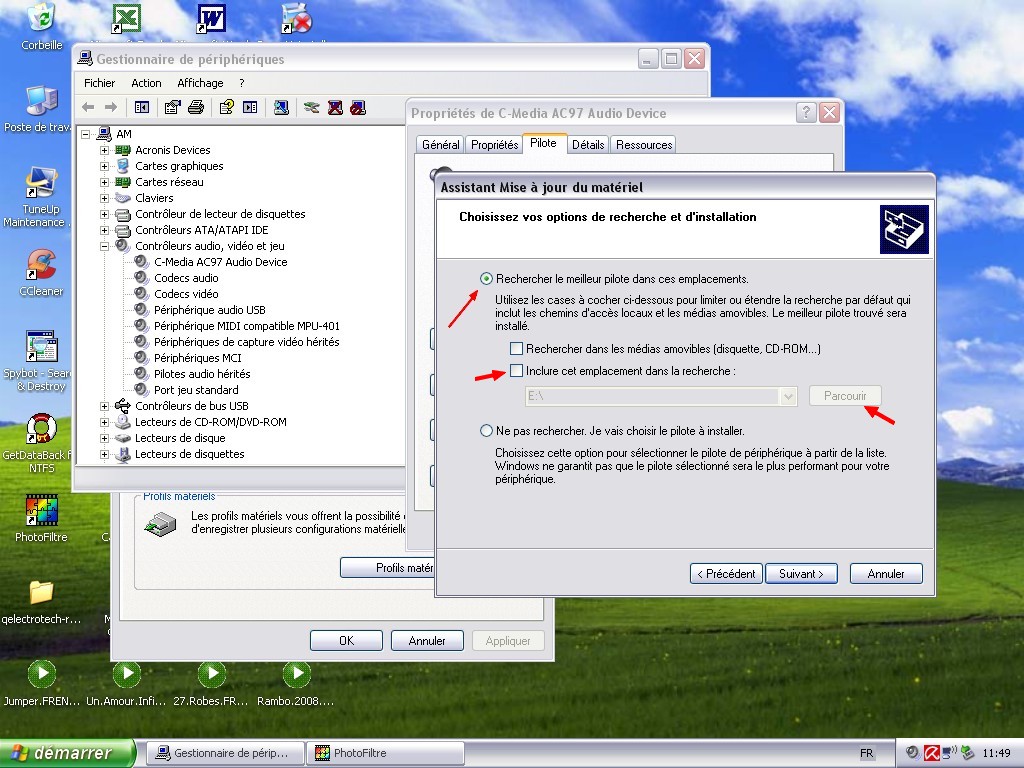The width and height of the screenshot is (1024, 768).
Task: Switch to the Détails tab
Action: point(587,145)
